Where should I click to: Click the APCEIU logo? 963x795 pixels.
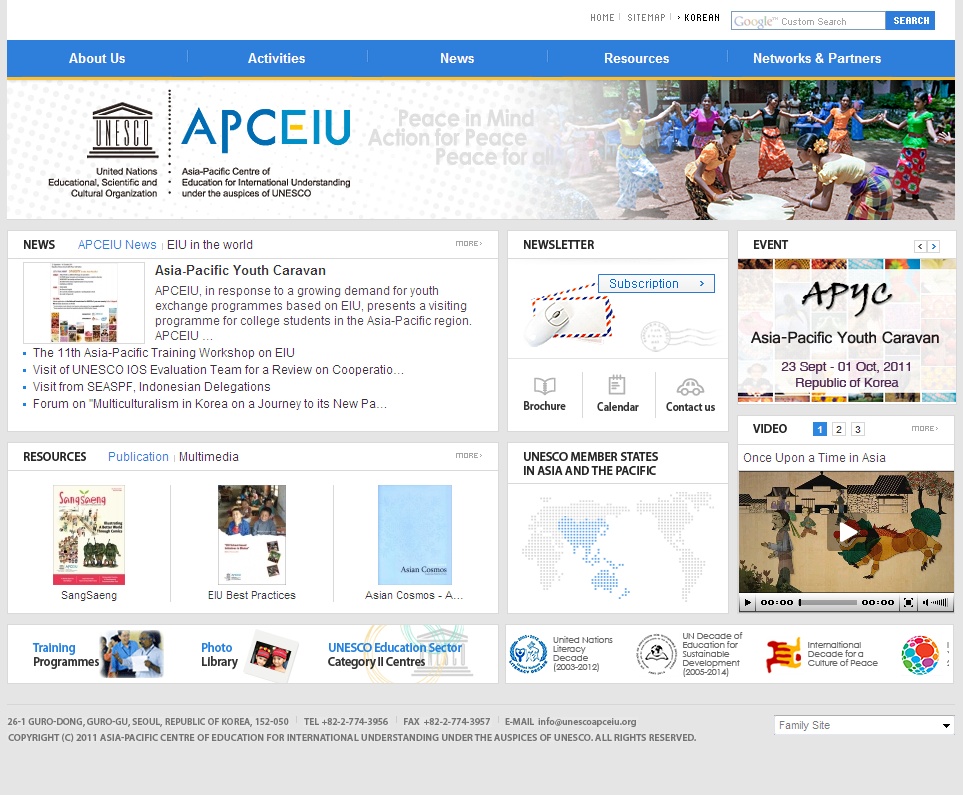point(266,128)
